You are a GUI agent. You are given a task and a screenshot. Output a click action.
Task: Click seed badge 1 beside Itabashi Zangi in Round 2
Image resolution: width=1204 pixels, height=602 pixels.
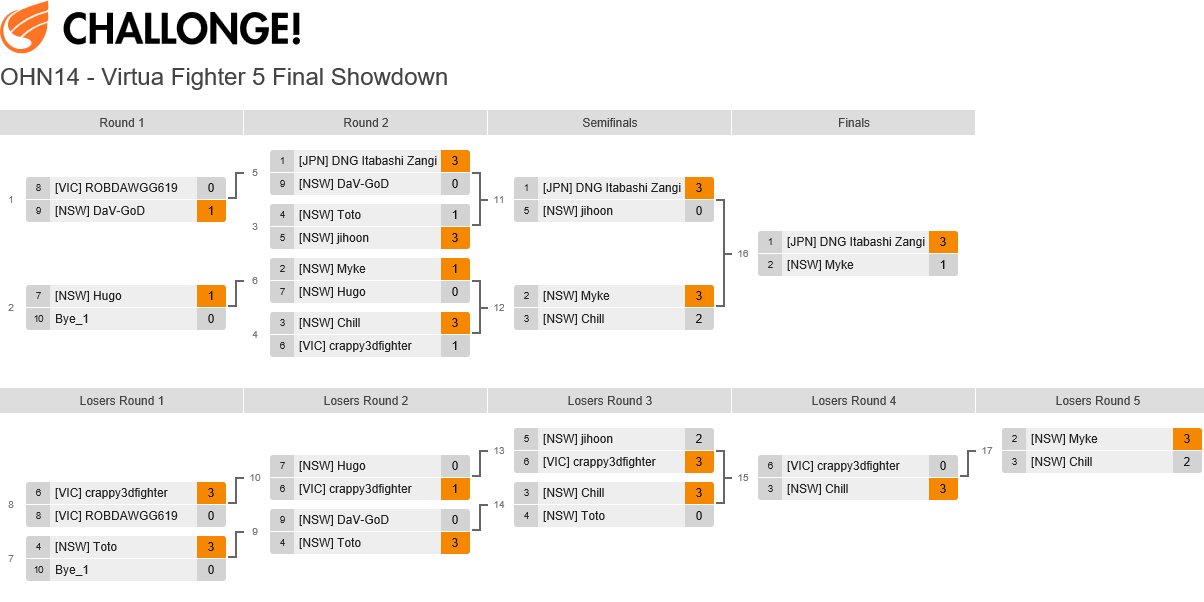pos(282,161)
